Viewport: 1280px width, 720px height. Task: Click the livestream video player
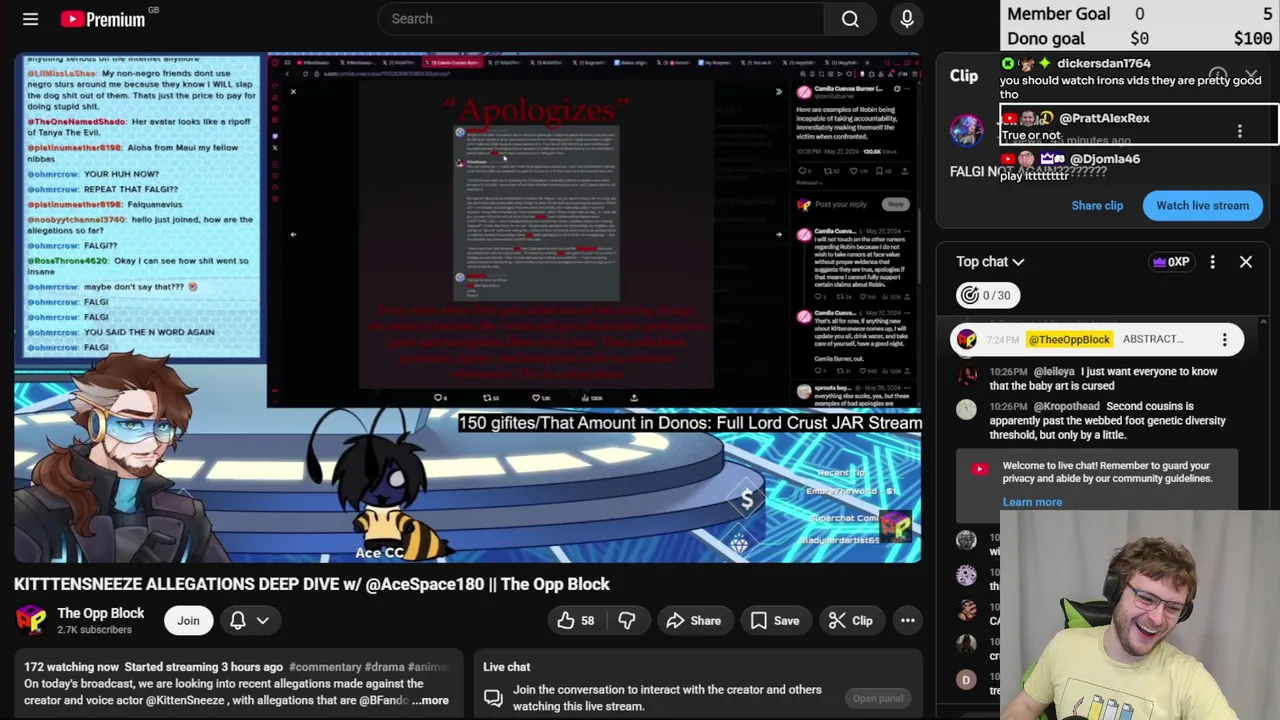pos(467,308)
